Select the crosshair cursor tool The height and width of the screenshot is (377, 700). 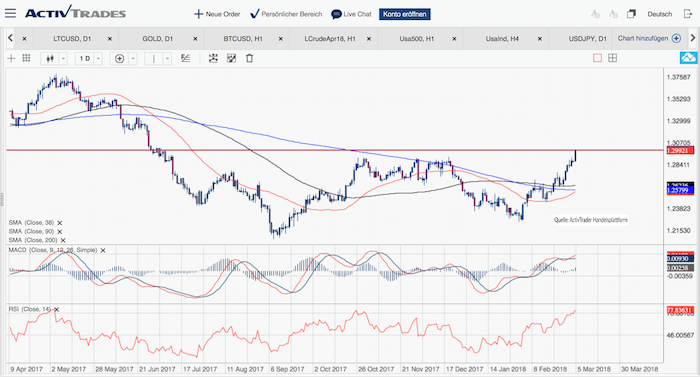tap(11, 58)
